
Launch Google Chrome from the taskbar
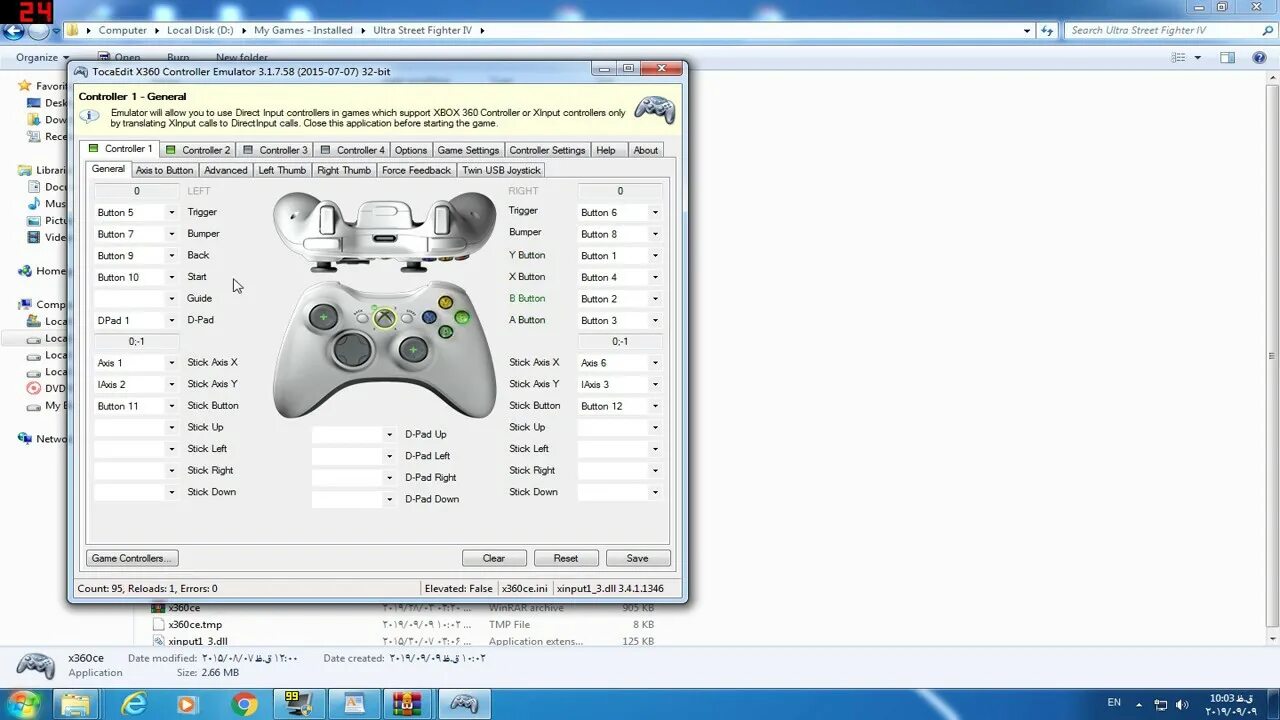click(x=243, y=704)
